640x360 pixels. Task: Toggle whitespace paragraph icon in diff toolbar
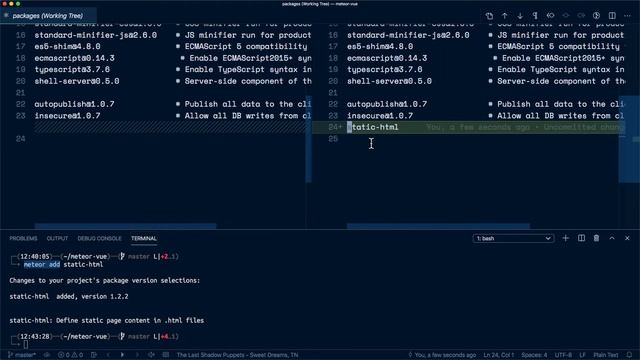point(535,16)
